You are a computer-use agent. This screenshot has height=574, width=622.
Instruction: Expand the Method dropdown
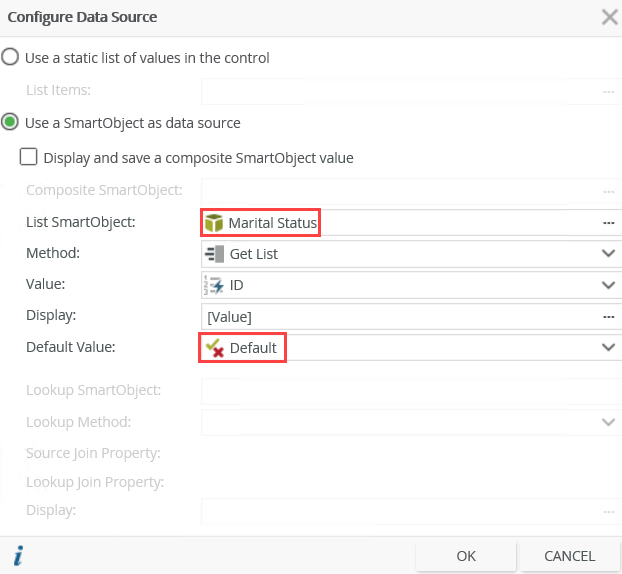609,254
